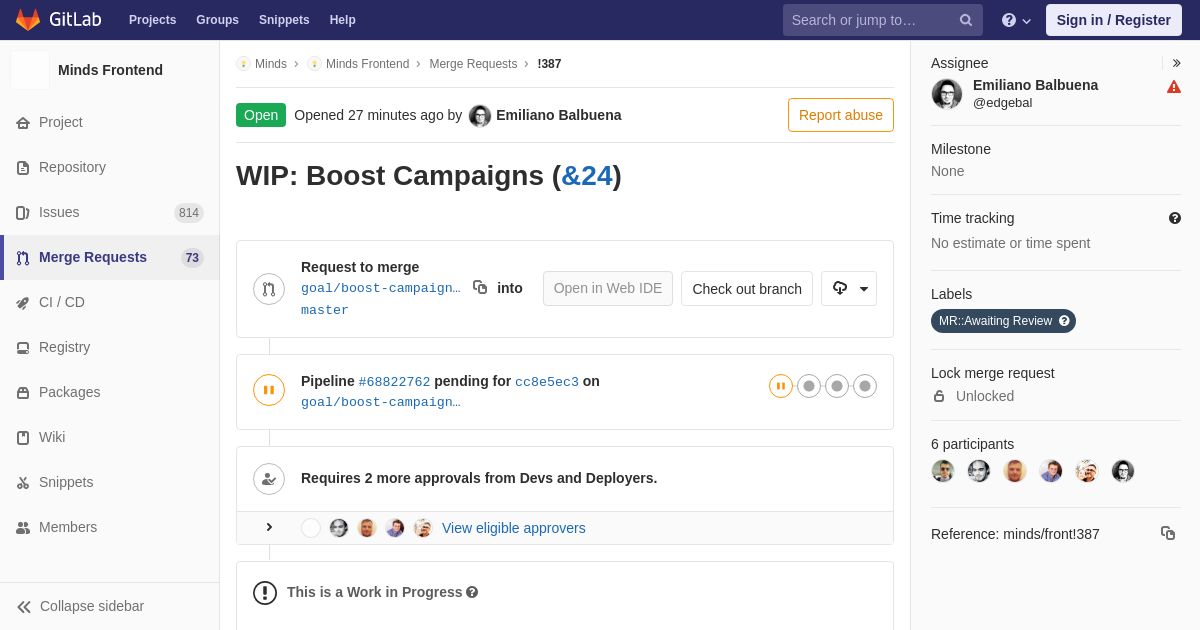Go to Snippets in top navbar
The image size is (1200, 630).
click(x=284, y=20)
